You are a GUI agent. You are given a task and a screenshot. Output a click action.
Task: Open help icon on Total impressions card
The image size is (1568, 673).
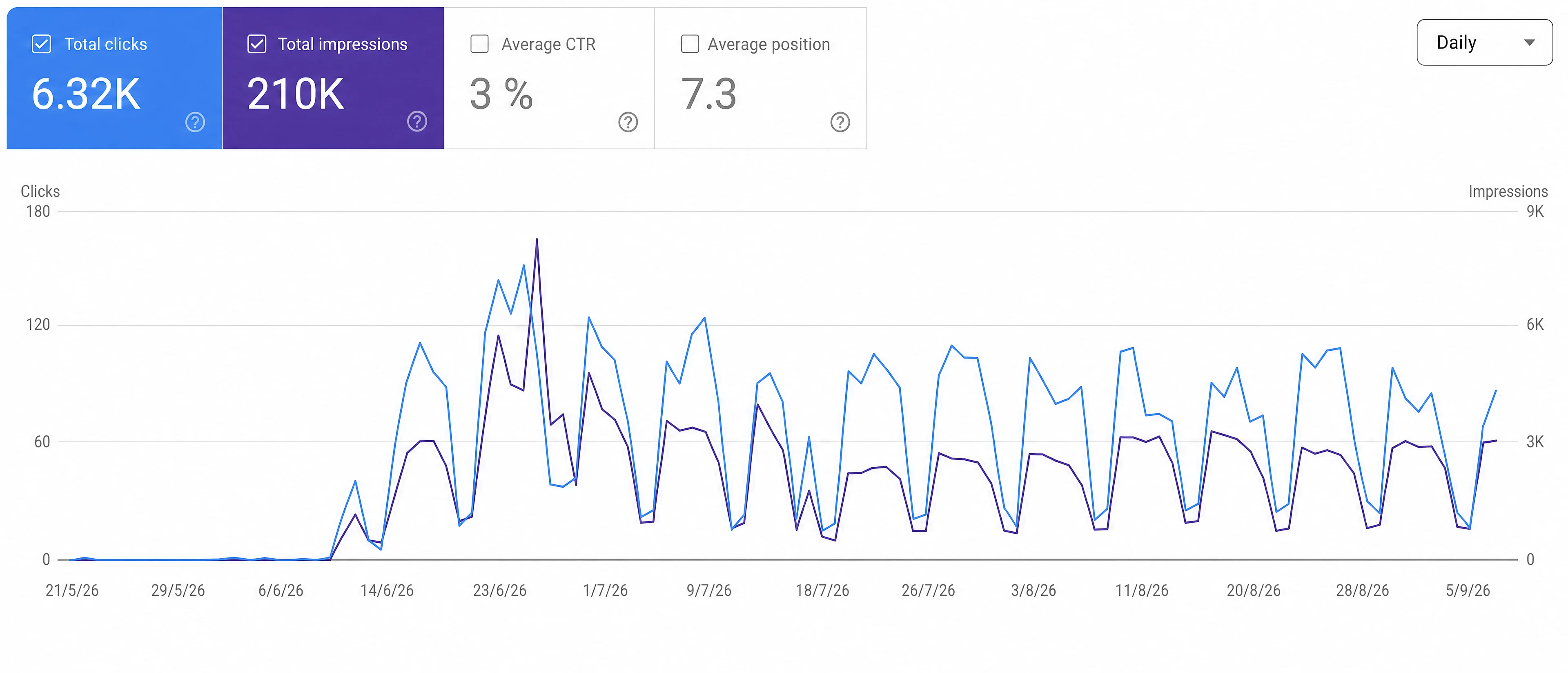tap(417, 122)
